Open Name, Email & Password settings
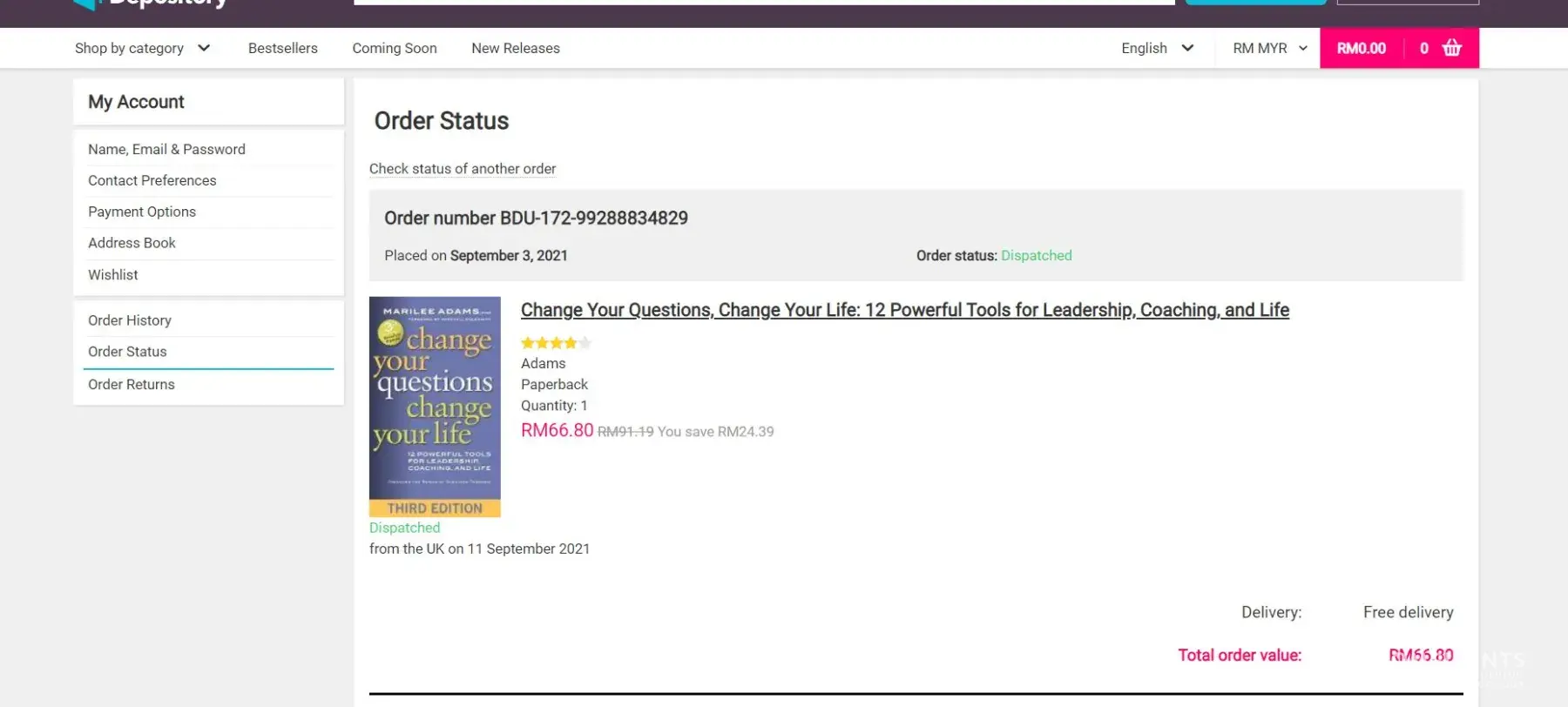The height and width of the screenshot is (707, 1568). (x=166, y=149)
